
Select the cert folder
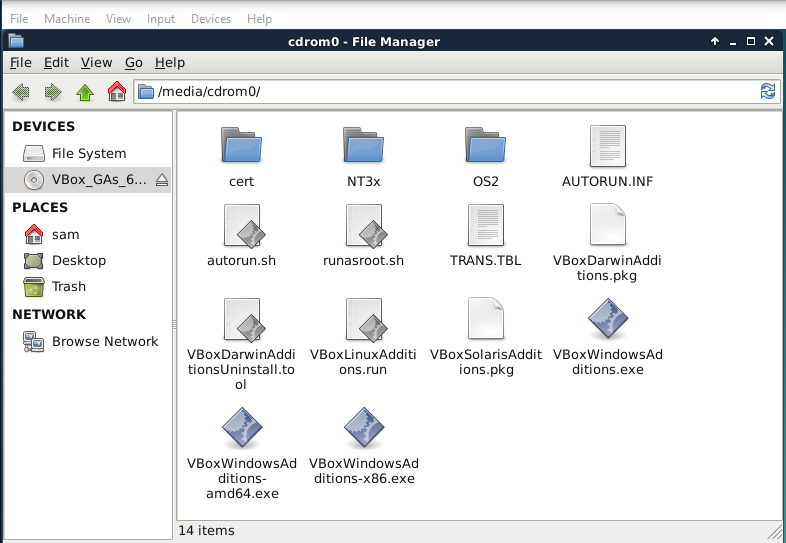[241, 157]
